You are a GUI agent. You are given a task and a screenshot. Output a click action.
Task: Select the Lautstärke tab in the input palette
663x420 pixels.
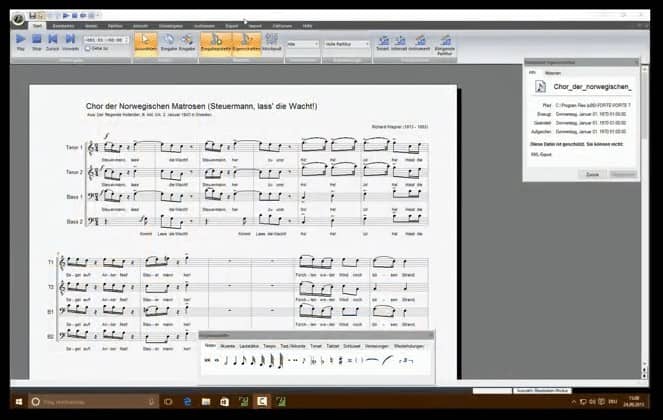(x=249, y=346)
